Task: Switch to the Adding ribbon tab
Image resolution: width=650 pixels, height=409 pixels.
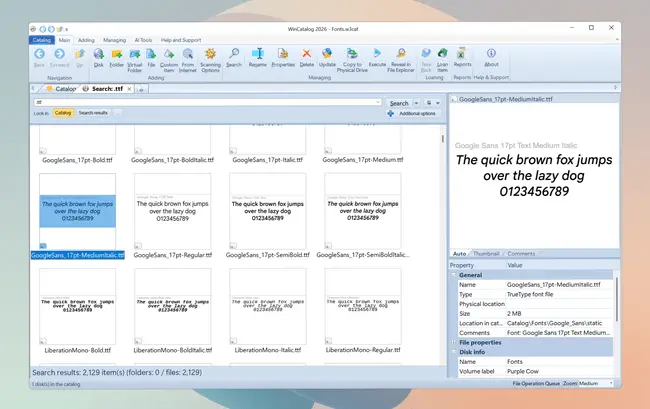Action: [x=86, y=40]
